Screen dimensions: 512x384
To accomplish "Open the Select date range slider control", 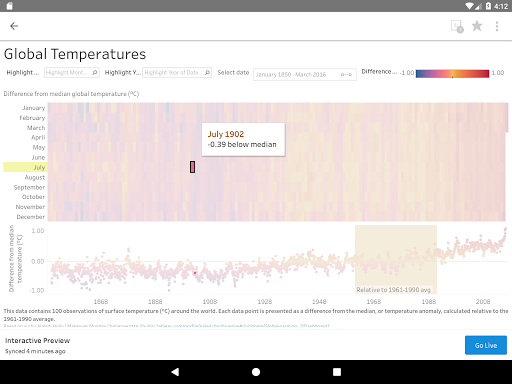I will point(305,74).
